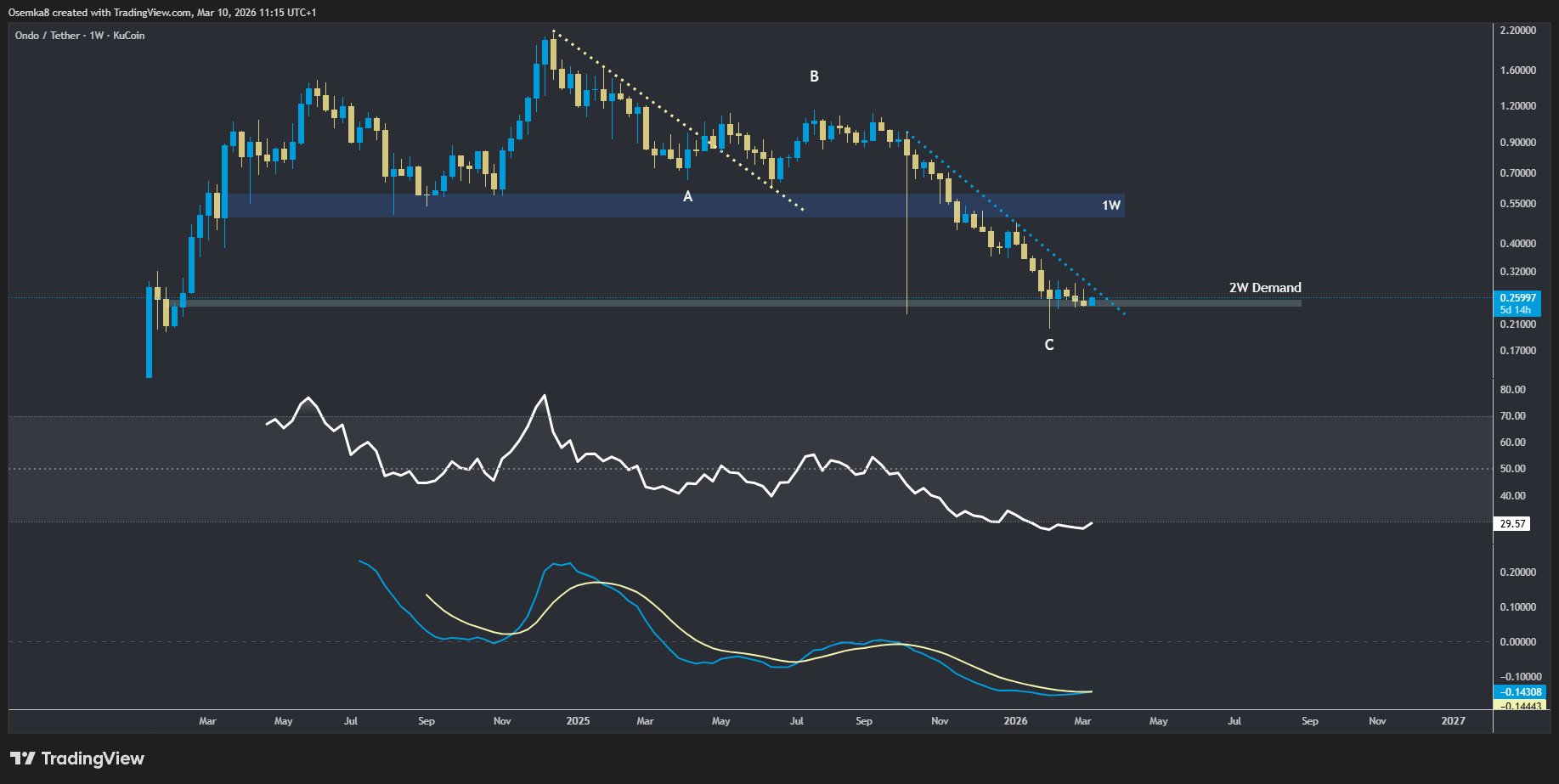Click the Ondo / Tether chart title
This screenshot has width=1559, height=784.
pyautogui.click(x=80, y=36)
